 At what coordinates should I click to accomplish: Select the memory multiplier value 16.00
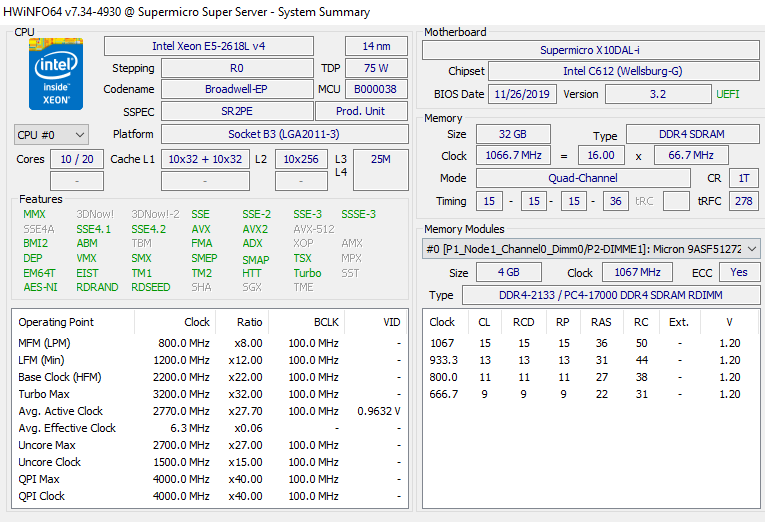pyautogui.click(x=601, y=156)
